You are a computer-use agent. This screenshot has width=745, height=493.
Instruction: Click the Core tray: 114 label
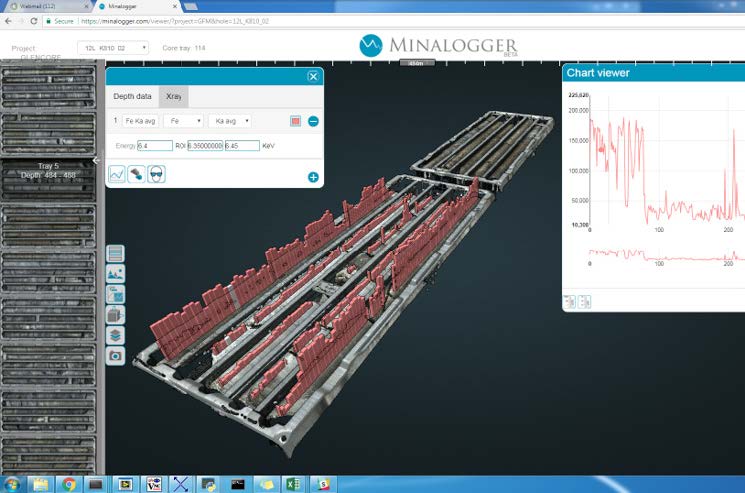[x=184, y=48]
